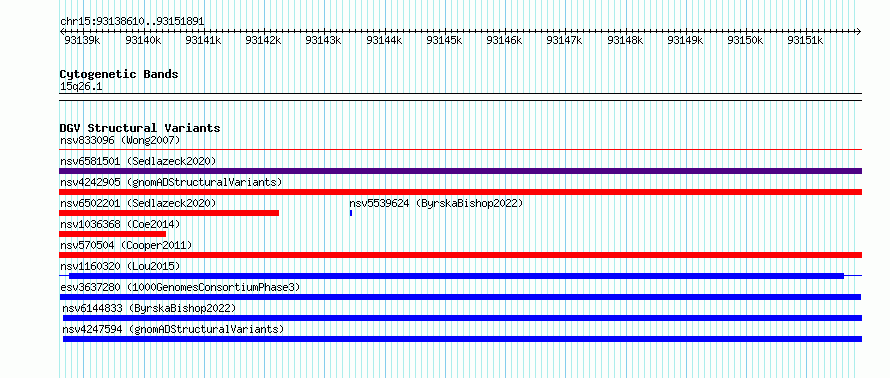Select the 15q26.1 band label
The width and height of the screenshot is (890, 378).
81,87
